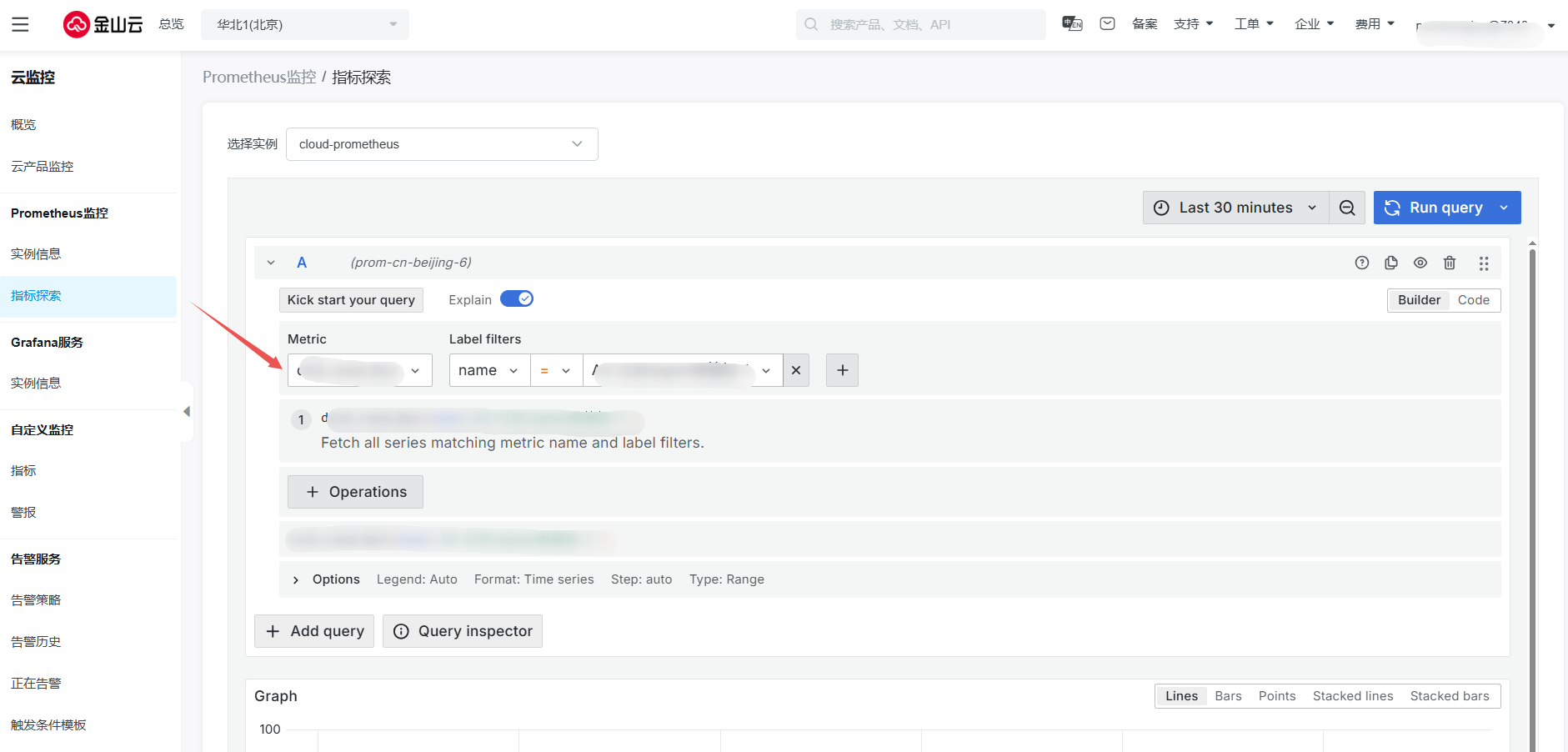Select the Bars graph style tab
The width and height of the screenshot is (1568, 752).
click(x=1228, y=696)
